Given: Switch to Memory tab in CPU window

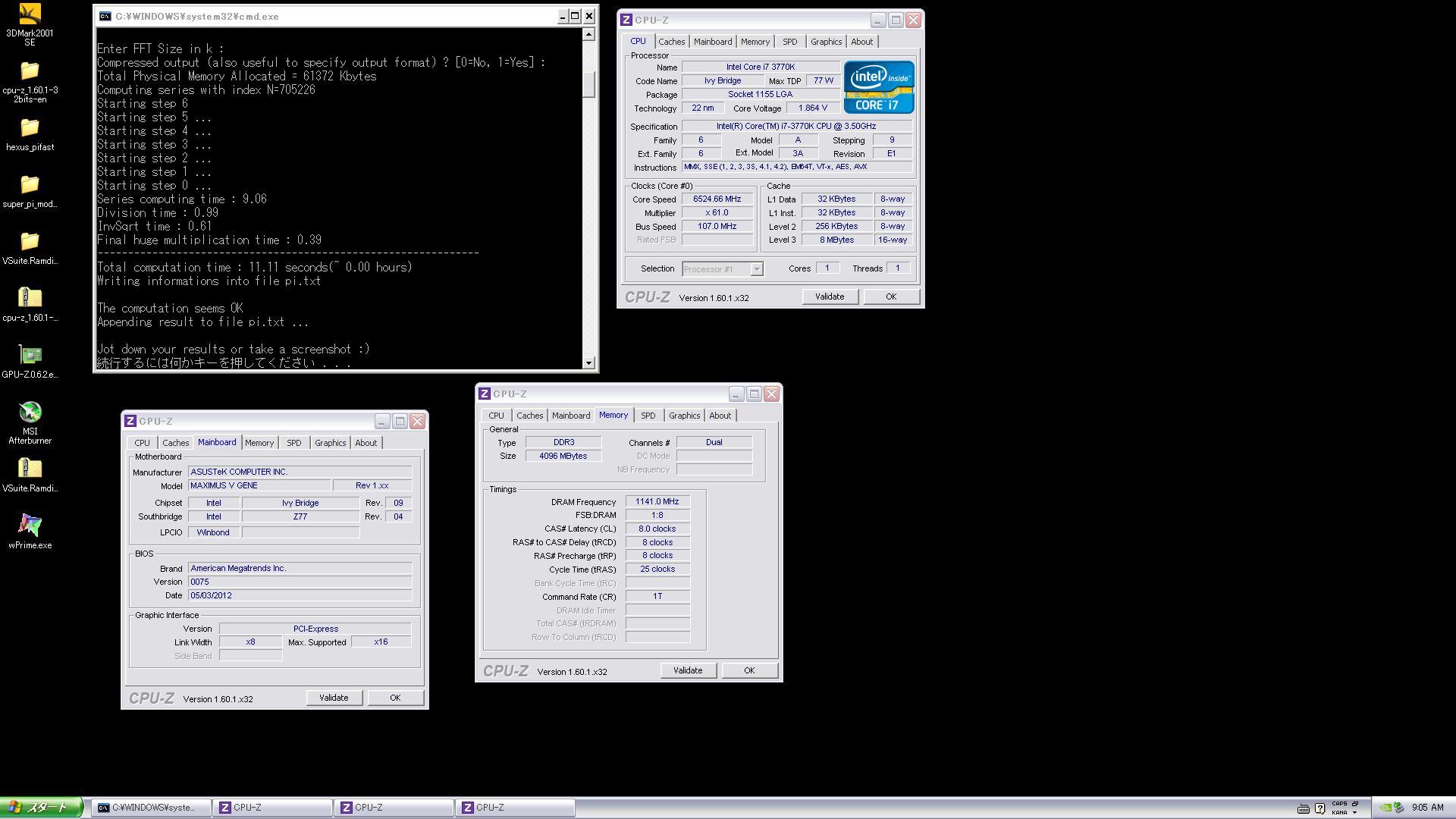Looking at the screenshot, I should tap(755, 42).
